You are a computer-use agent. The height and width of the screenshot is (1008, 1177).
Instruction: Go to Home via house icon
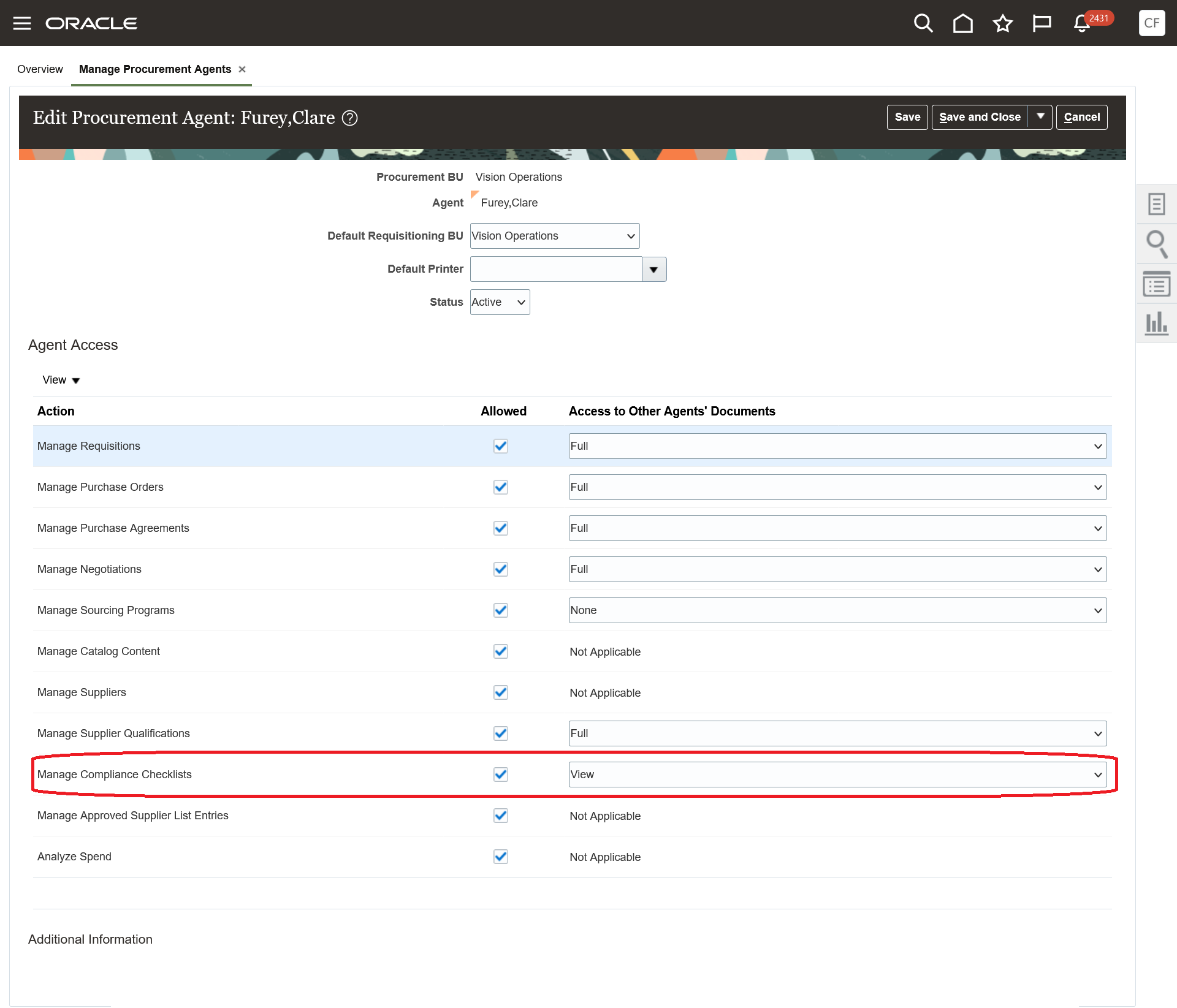point(962,23)
